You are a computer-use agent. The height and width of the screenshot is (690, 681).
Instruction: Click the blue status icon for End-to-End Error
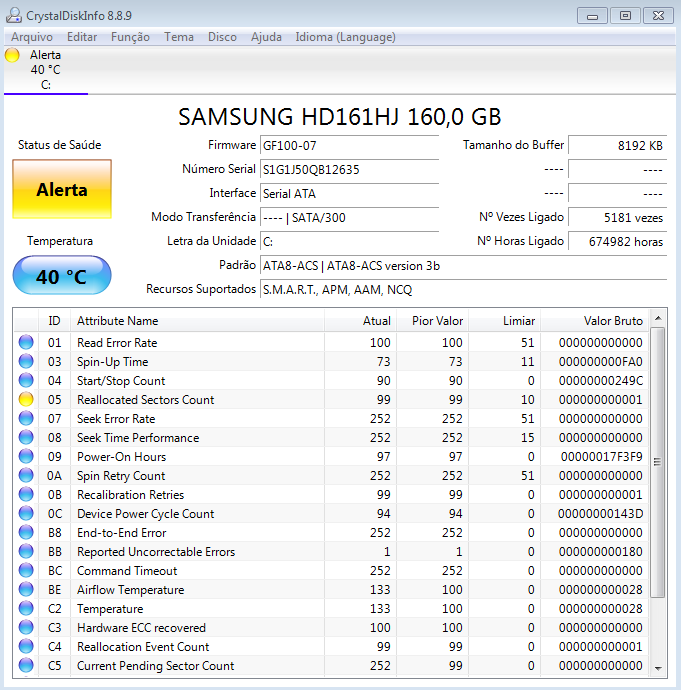[26, 532]
